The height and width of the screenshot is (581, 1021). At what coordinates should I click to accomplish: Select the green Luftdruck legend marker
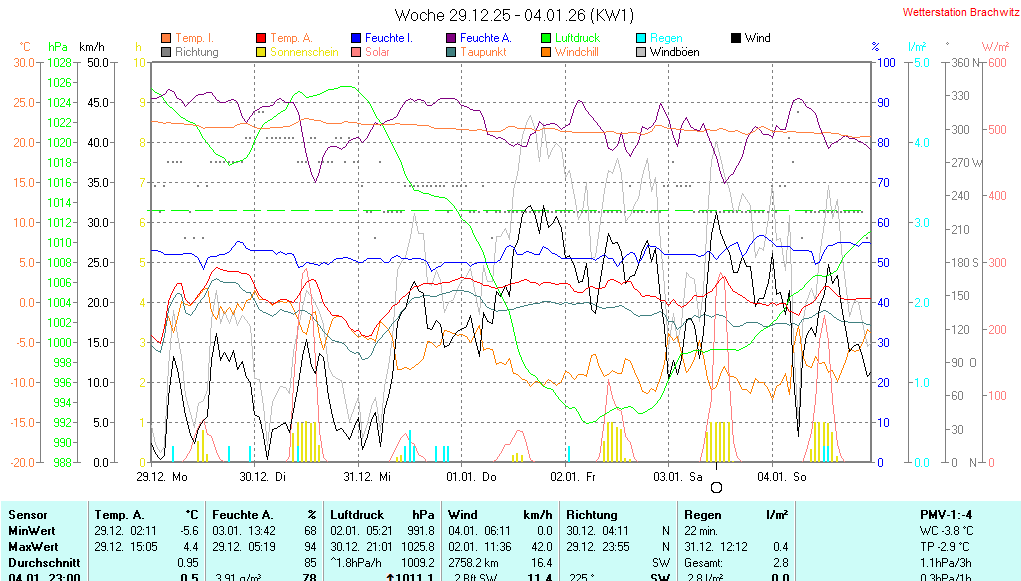tap(546, 38)
